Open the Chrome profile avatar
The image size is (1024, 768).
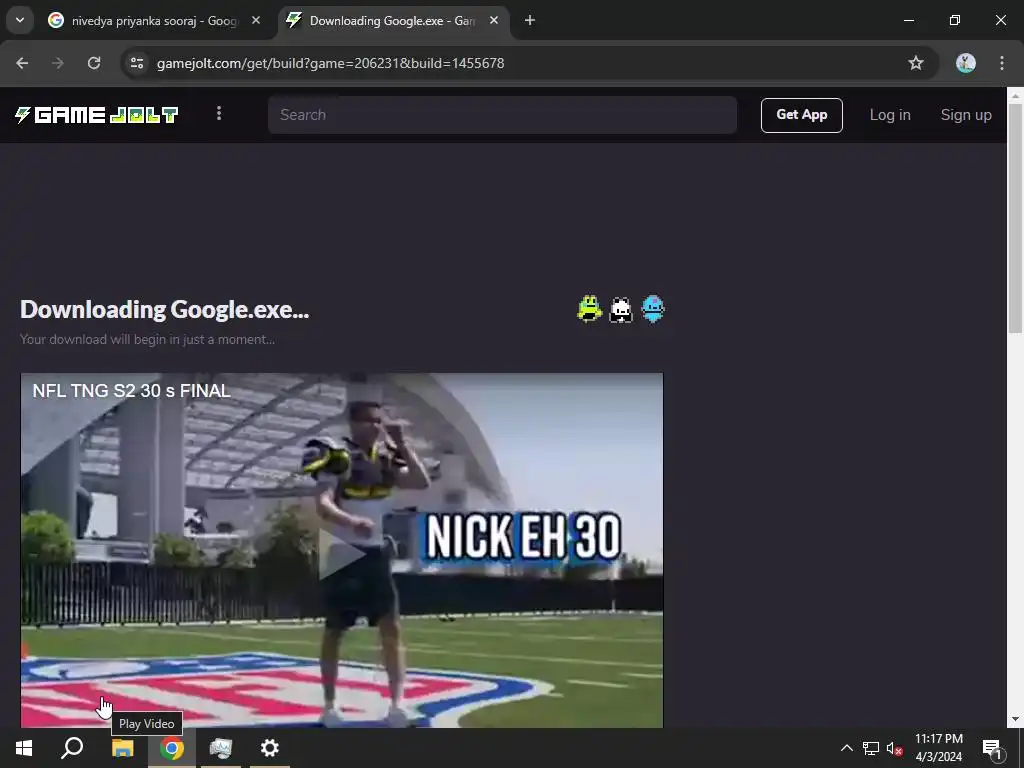965,63
